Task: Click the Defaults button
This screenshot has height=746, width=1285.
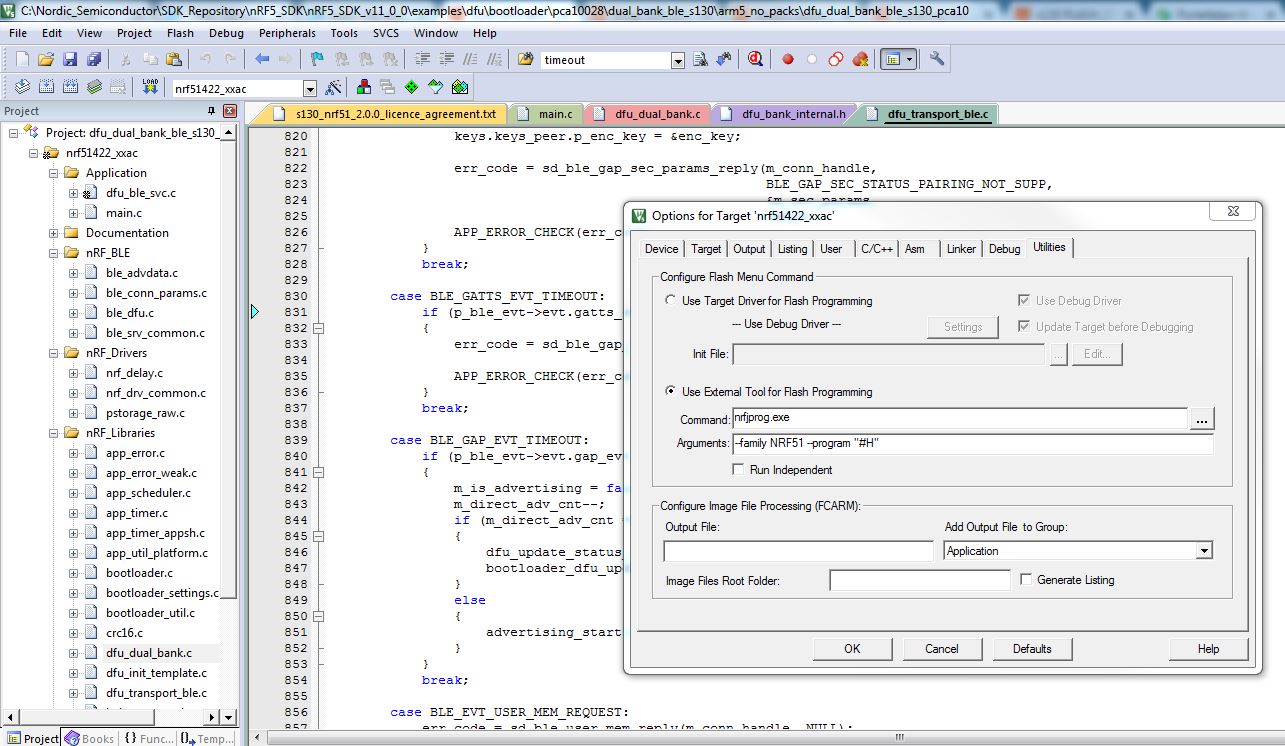Action: (x=1031, y=649)
